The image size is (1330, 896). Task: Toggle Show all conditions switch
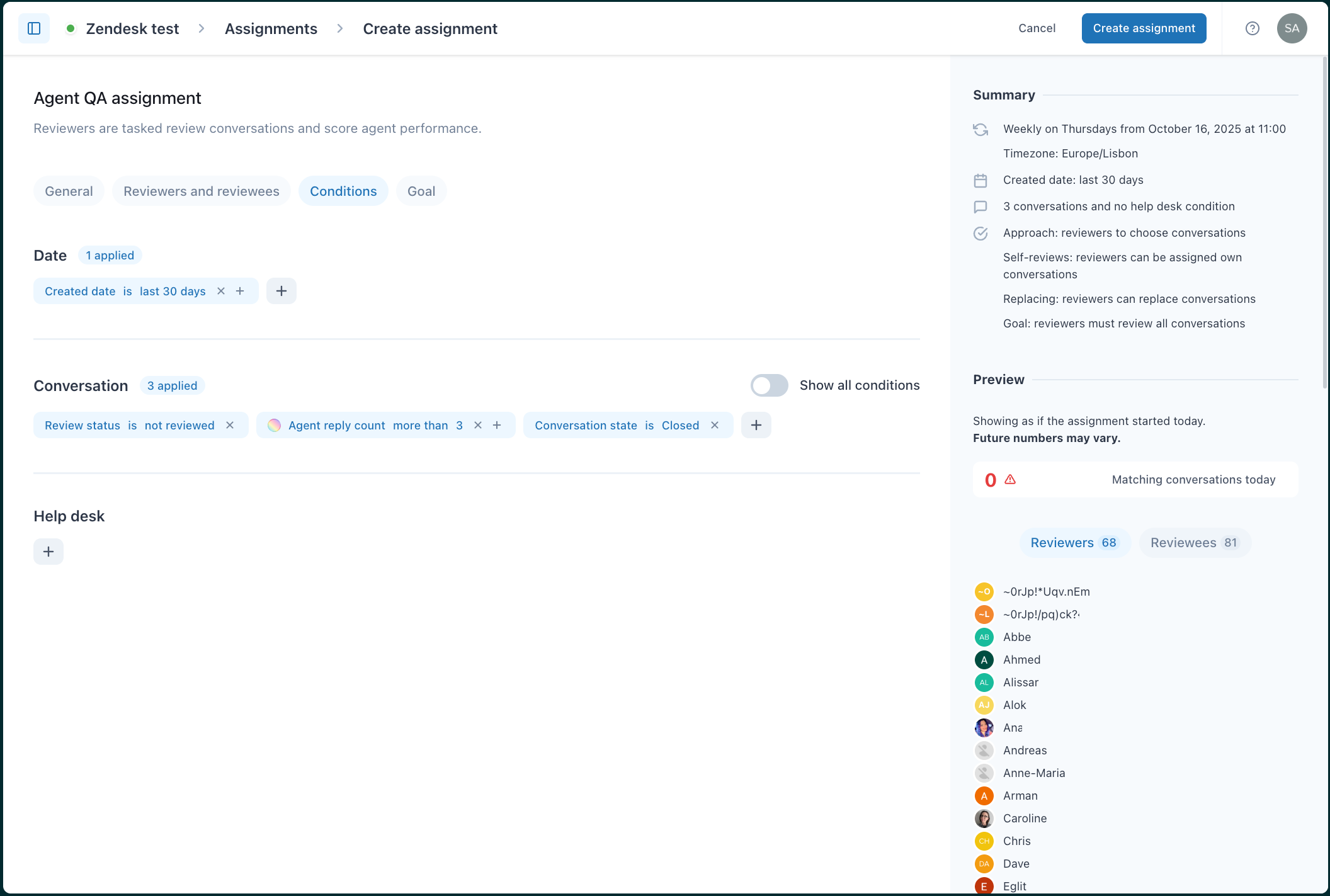(769, 385)
